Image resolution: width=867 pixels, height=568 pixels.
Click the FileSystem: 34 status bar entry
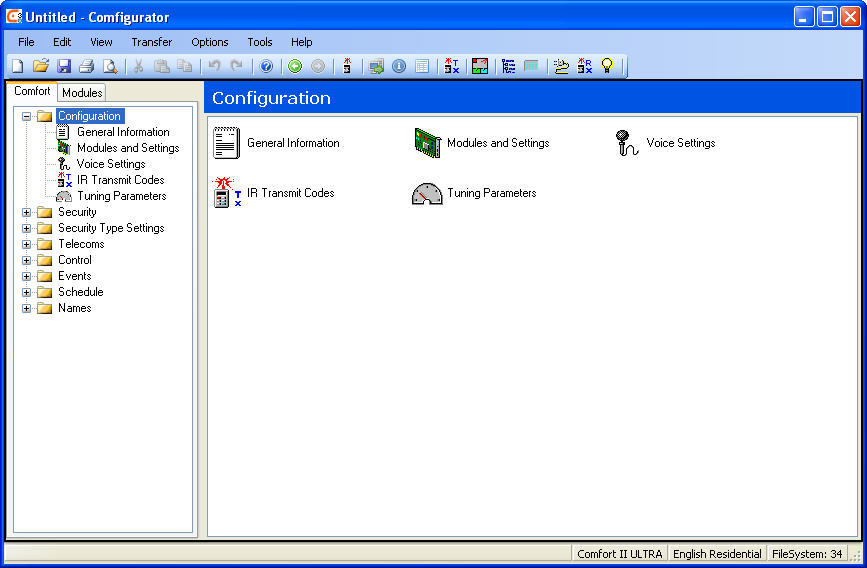[807, 554]
